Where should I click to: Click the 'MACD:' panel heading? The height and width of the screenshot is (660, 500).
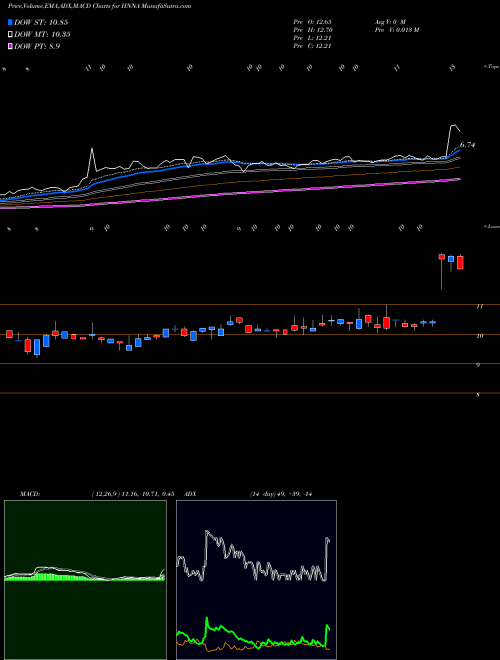click(x=30, y=494)
